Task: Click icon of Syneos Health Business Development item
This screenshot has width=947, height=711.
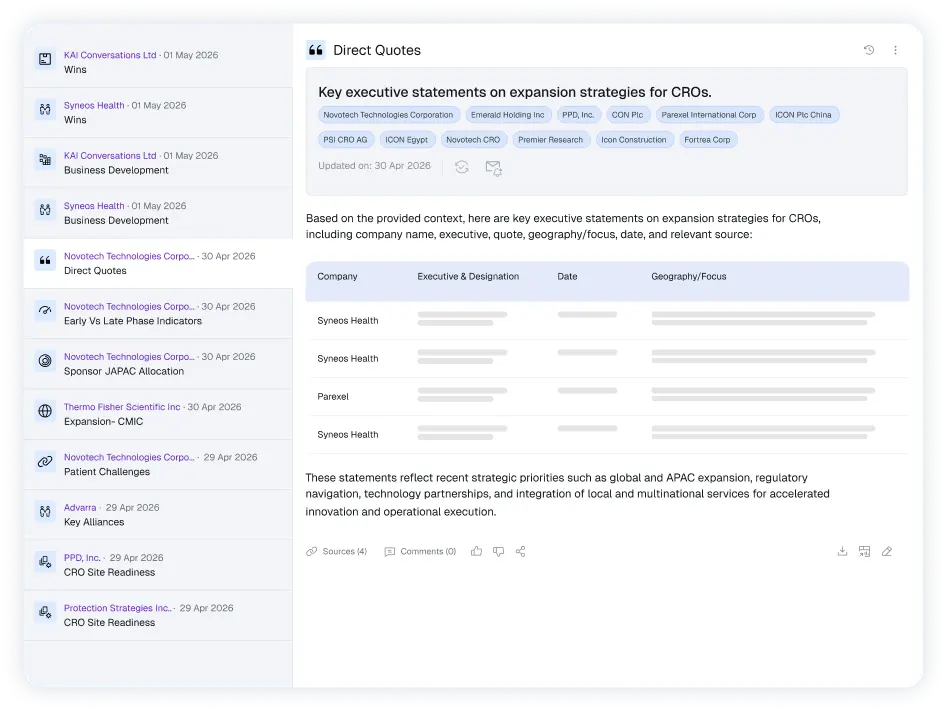Action: 45,210
